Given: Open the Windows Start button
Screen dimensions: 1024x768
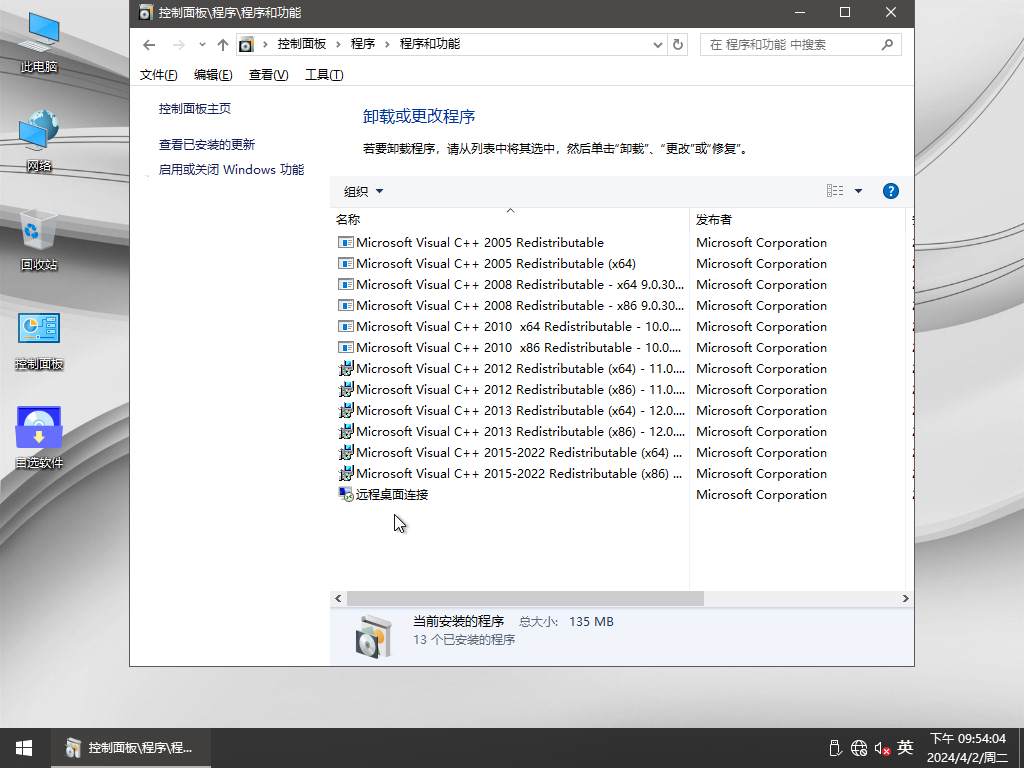Looking at the screenshot, I should (24, 748).
